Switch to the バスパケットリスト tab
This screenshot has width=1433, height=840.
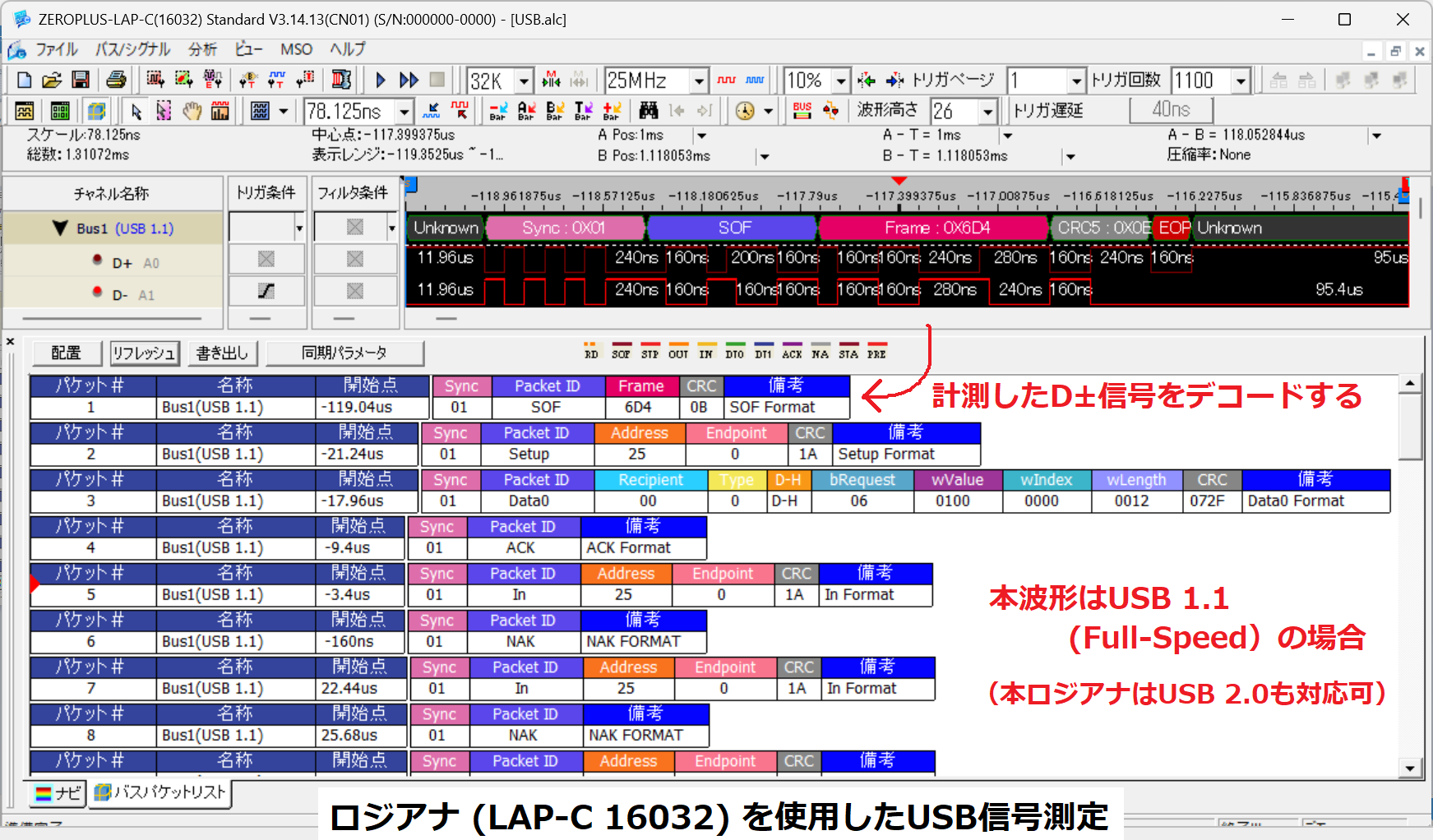[x=159, y=793]
